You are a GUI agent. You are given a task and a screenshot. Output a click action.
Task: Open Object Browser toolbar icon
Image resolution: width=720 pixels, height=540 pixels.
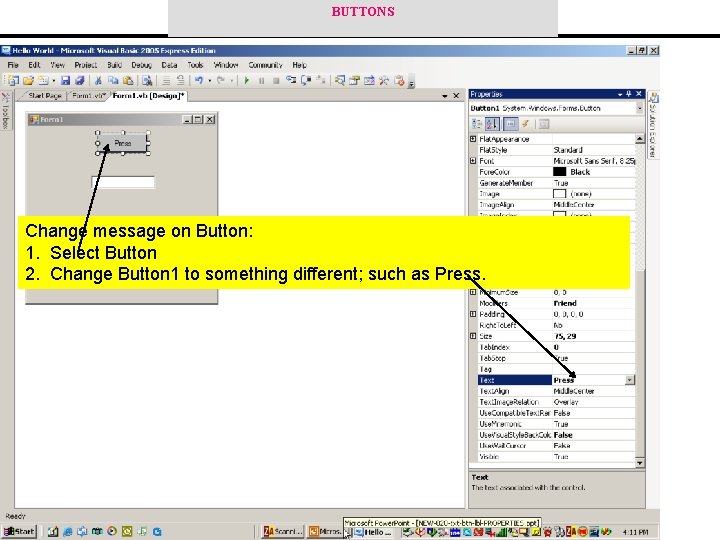(x=369, y=81)
